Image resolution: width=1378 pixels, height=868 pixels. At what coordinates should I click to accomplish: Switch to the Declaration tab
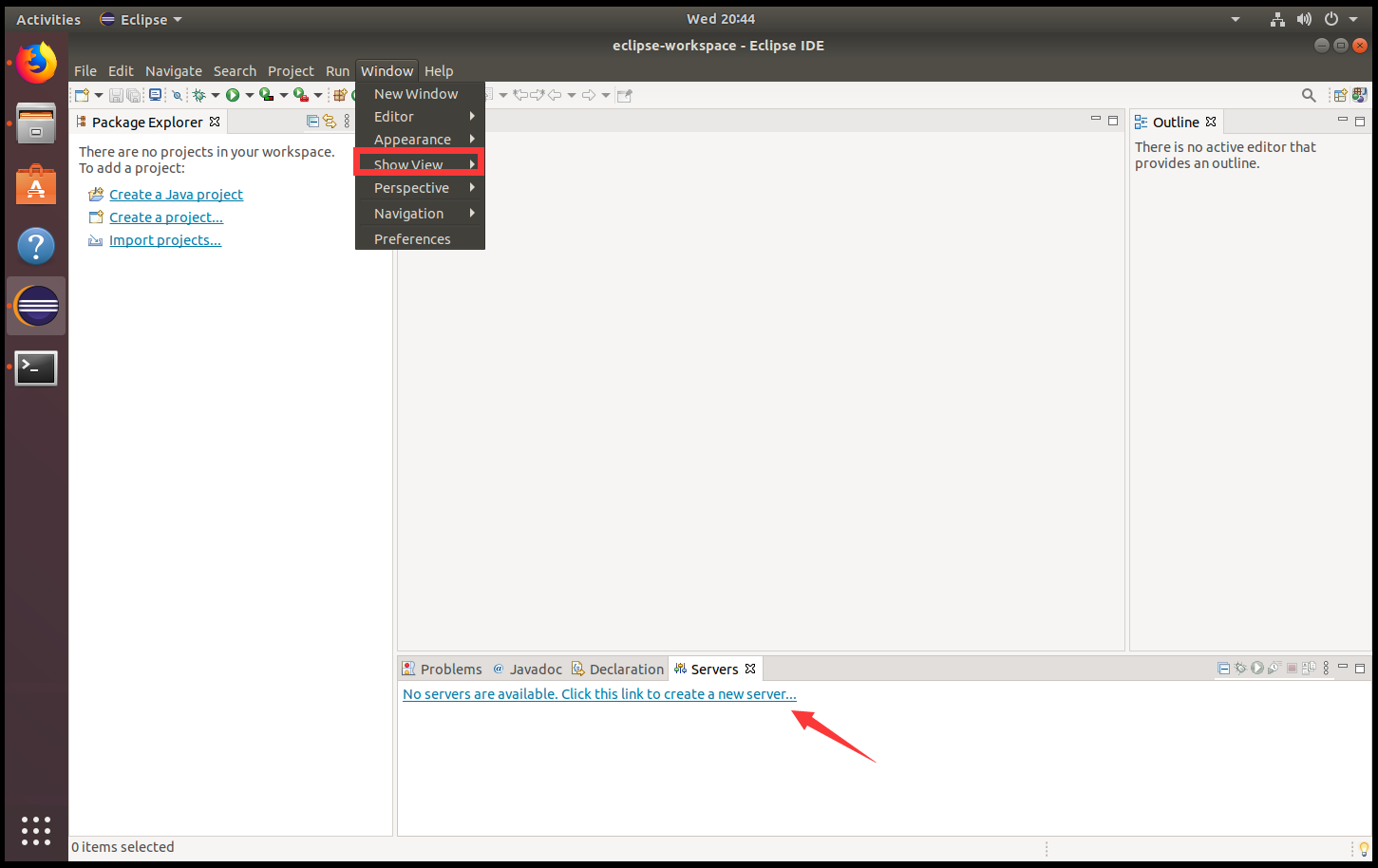pyautogui.click(x=617, y=669)
